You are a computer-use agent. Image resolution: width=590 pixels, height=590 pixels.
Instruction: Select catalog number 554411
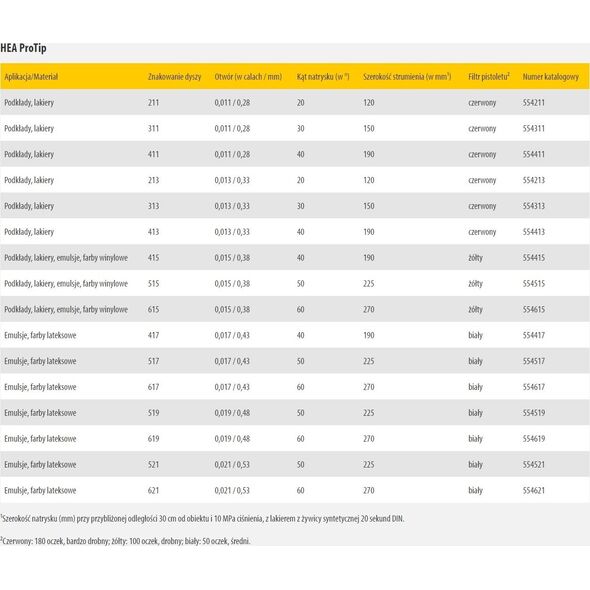tap(534, 154)
